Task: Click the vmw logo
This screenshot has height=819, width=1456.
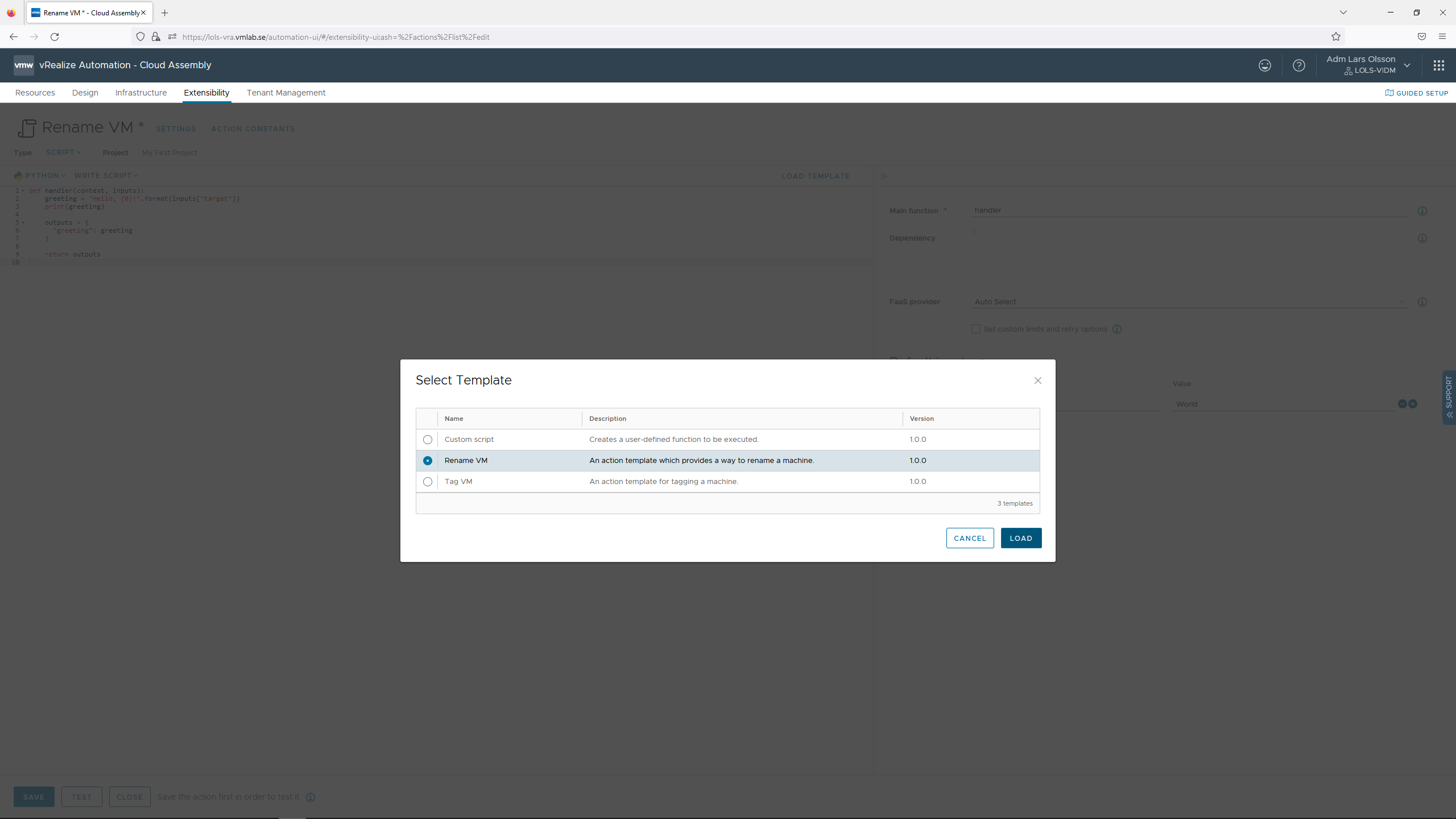Action: (24, 65)
